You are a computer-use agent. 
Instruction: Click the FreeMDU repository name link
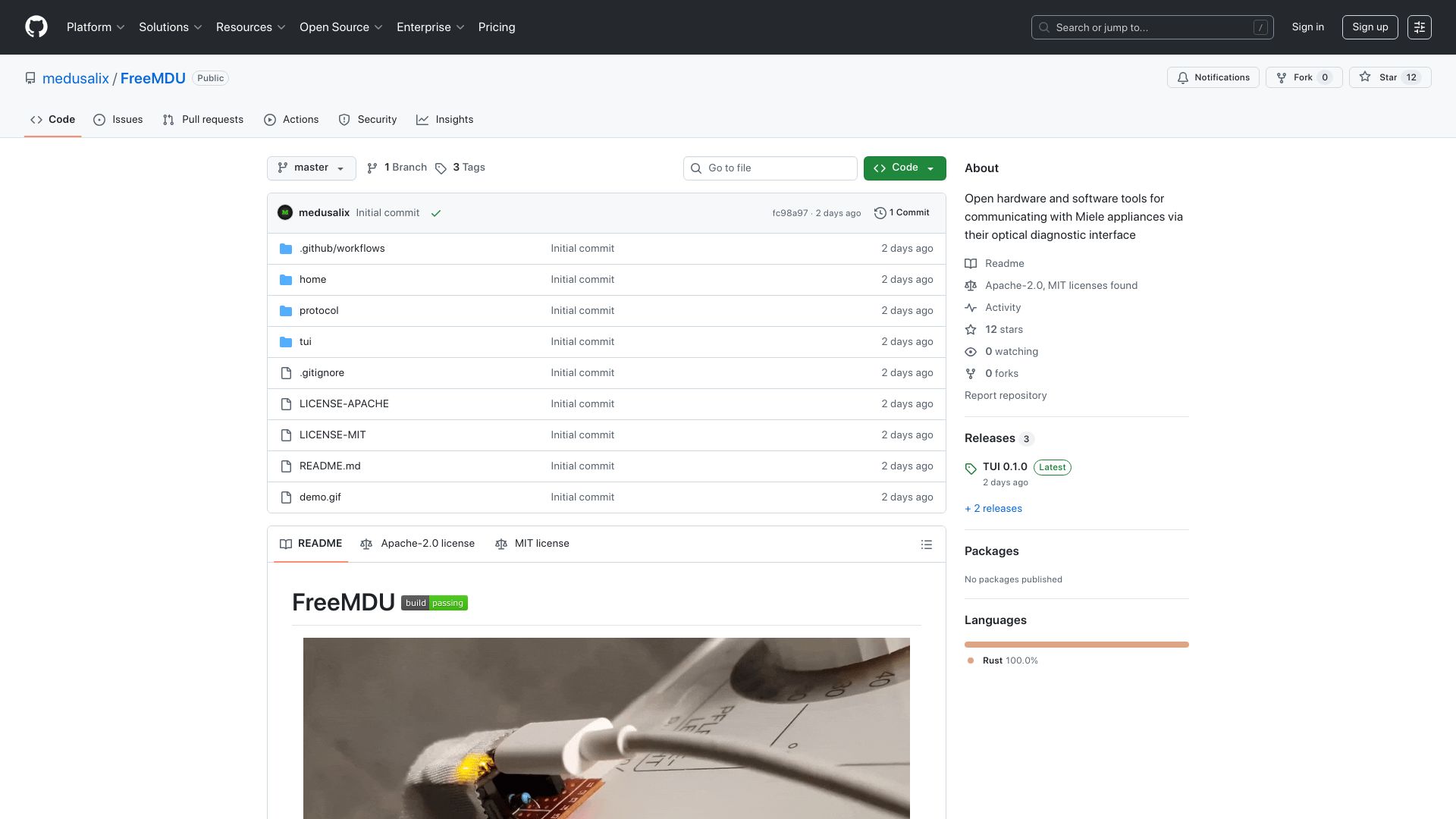coord(153,78)
